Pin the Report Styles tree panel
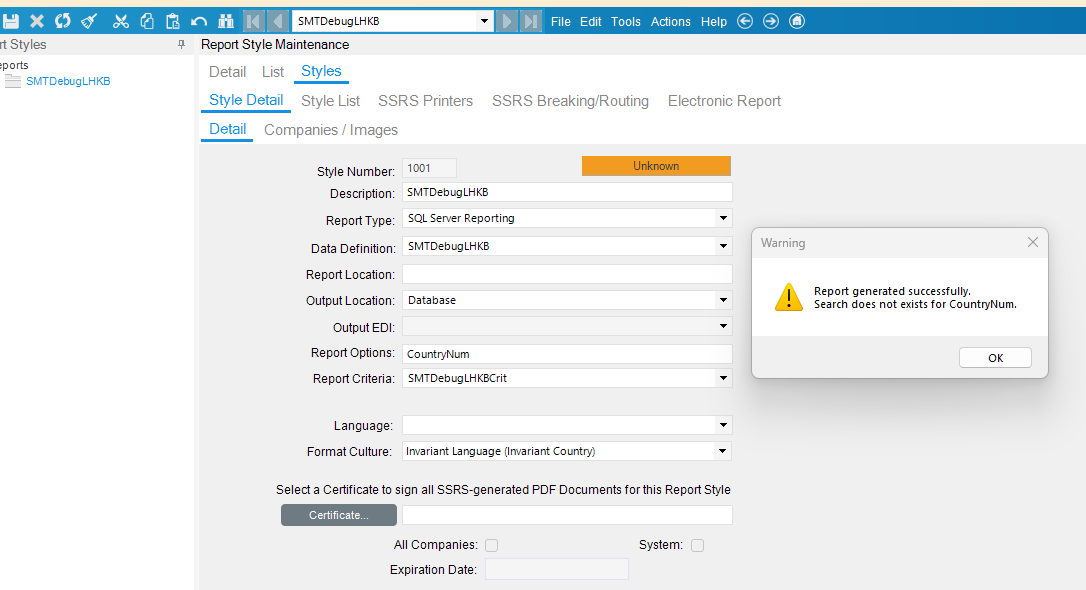 pyautogui.click(x=181, y=44)
